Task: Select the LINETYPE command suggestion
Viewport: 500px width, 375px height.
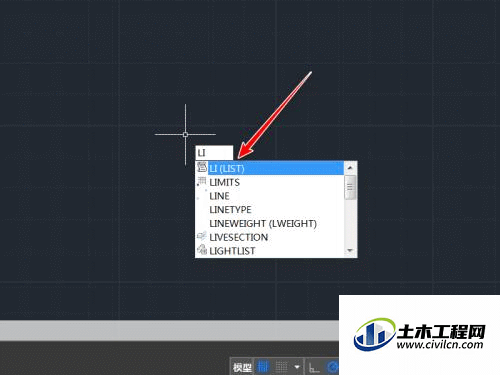Action: 269,210
